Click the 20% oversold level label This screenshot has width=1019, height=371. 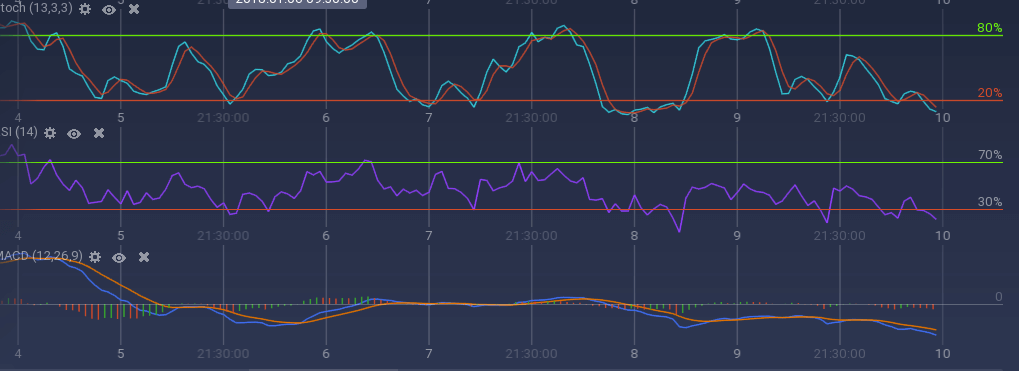point(990,93)
